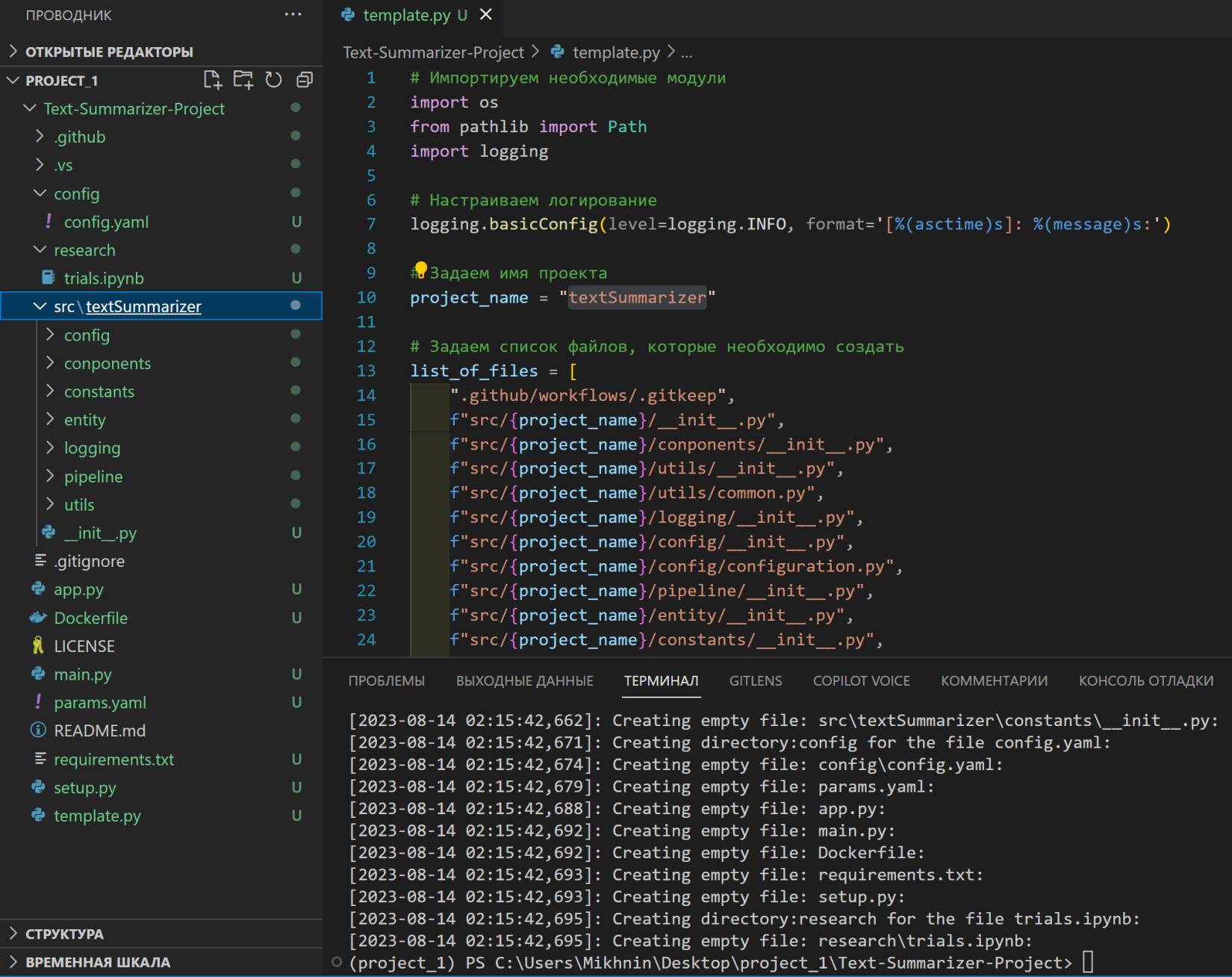Image resolution: width=1232 pixels, height=977 pixels.
Task: Switch to the ПРОБЛЕМЫ panel tab
Action: (386, 680)
